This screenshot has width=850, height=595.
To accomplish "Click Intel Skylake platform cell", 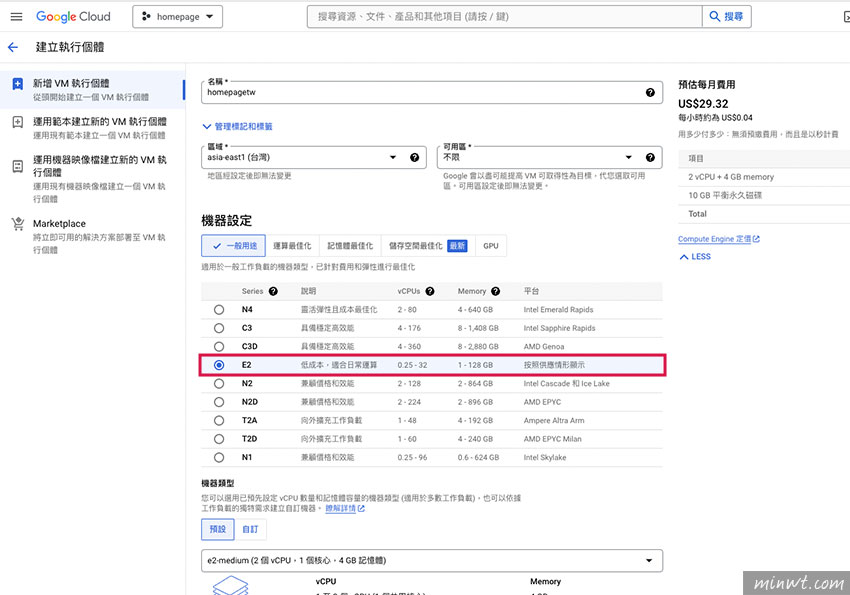I will tap(545, 457).
